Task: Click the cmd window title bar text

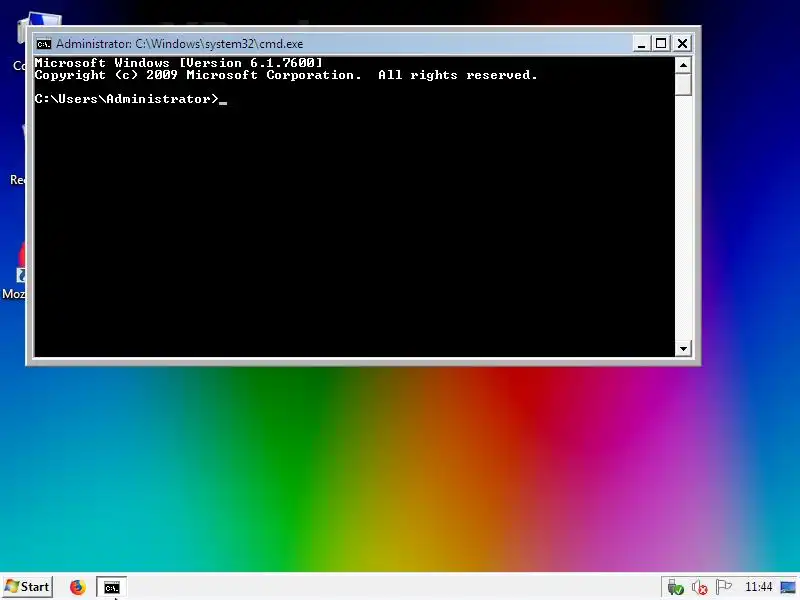Action: tap(180, 44)
